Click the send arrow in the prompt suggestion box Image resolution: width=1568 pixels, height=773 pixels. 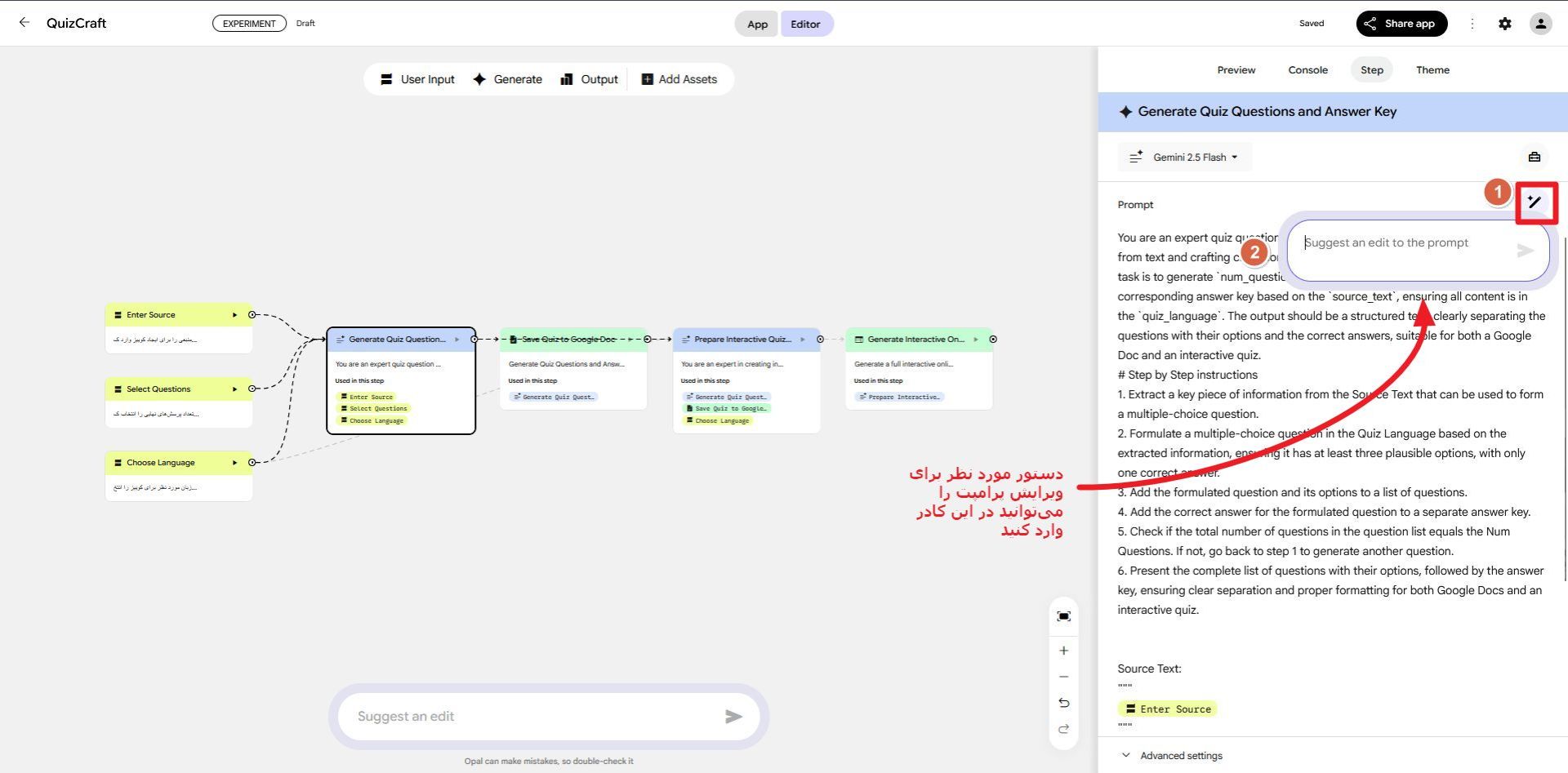[1526, 251]
